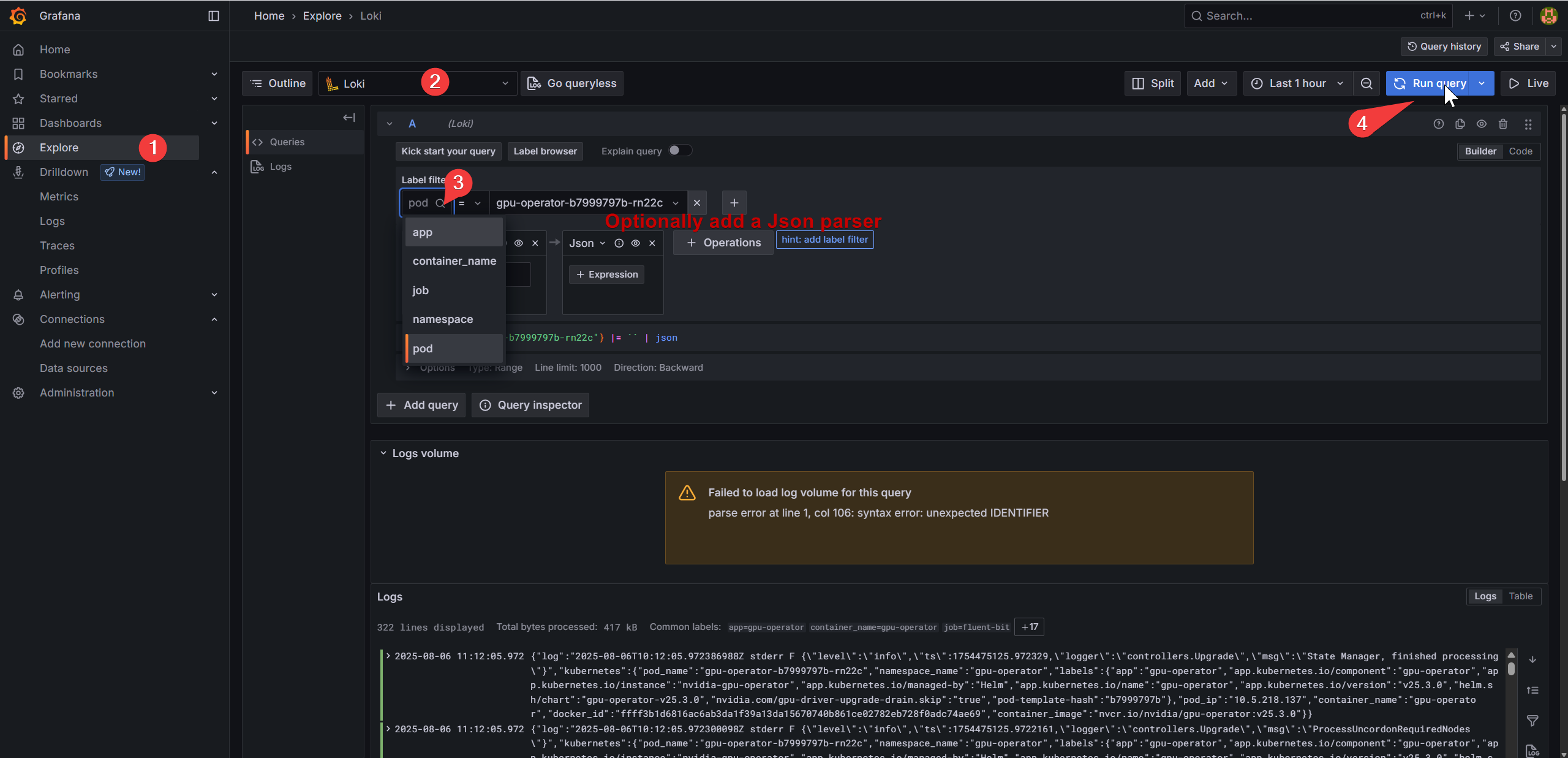This screenshot has width=1568, height=758.
Task: Open Drilldown Profiles page
Action: tap(59, 270)
